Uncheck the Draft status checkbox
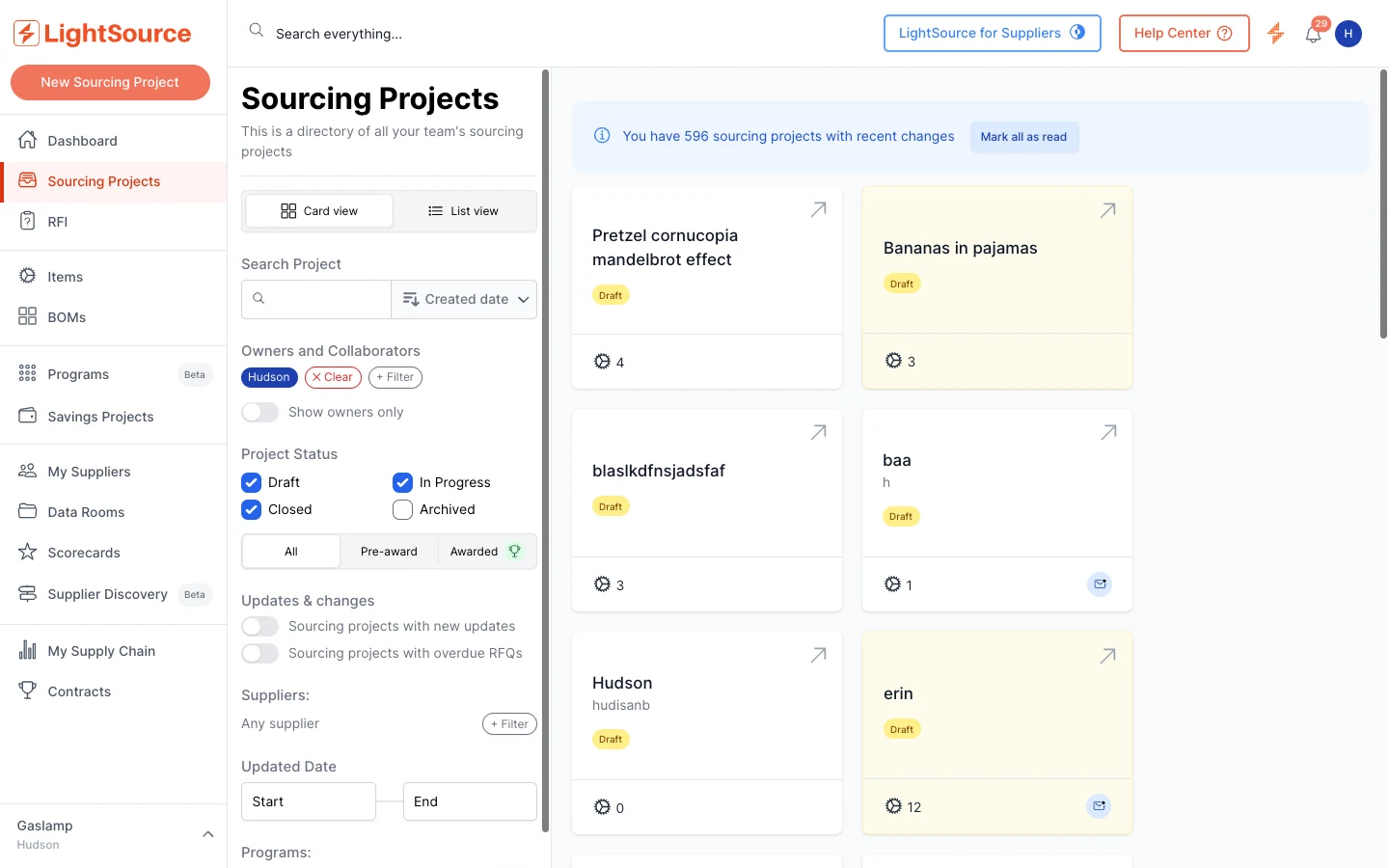 (x=251, y=482)
